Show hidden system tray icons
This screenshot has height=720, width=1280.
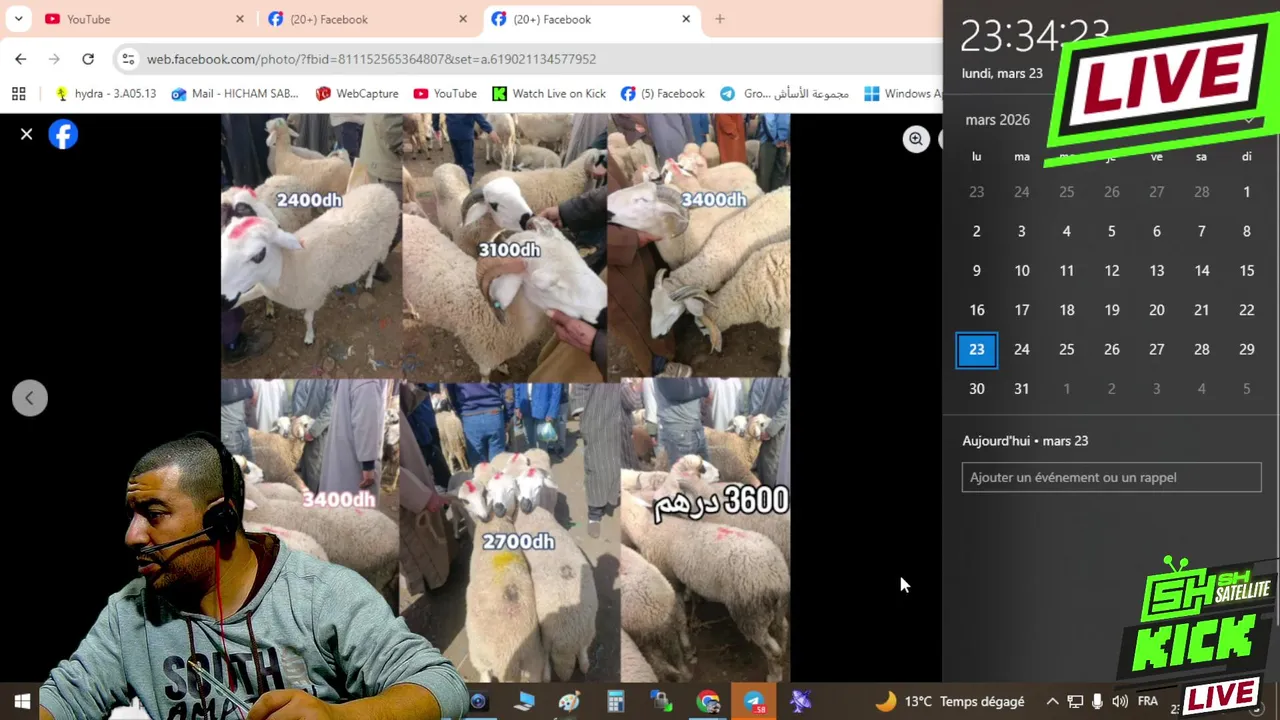tap(1052, 701)
